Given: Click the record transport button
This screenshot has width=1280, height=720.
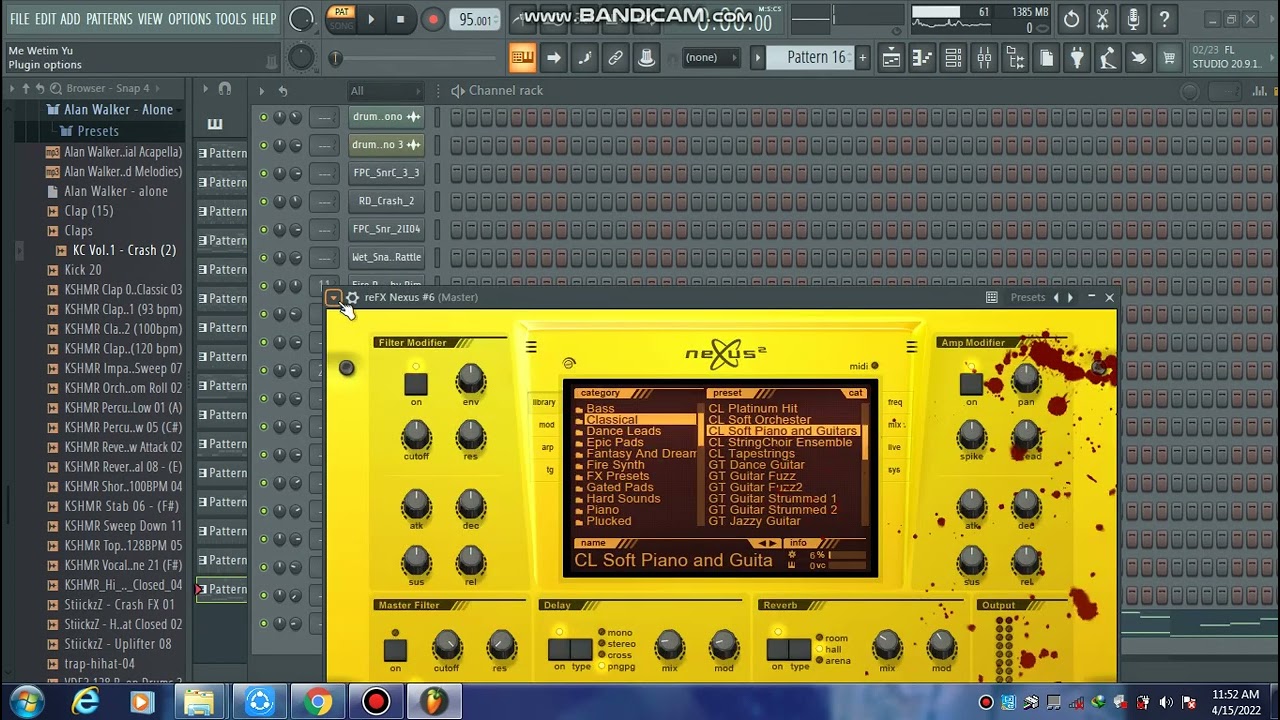Looking at the screenshot, I should pyautogui.click(x=432, y=19).
